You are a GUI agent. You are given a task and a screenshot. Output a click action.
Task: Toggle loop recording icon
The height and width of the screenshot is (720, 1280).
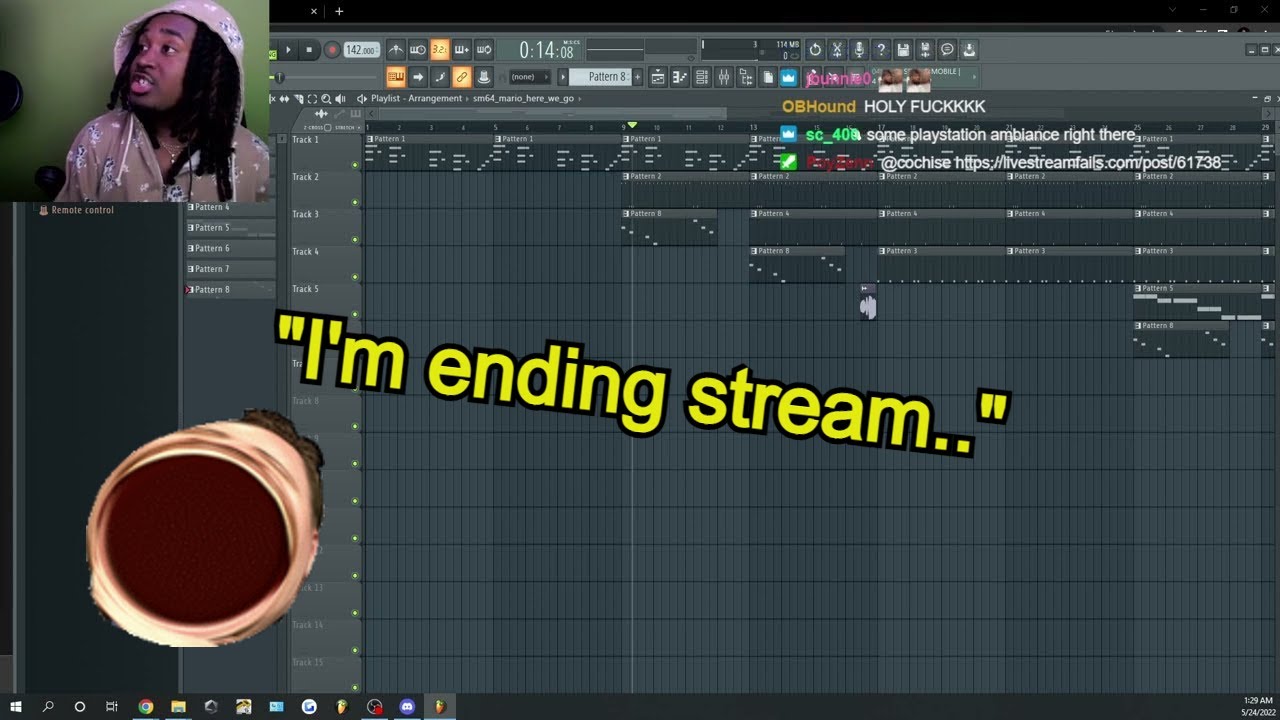[x=484, y=50]
